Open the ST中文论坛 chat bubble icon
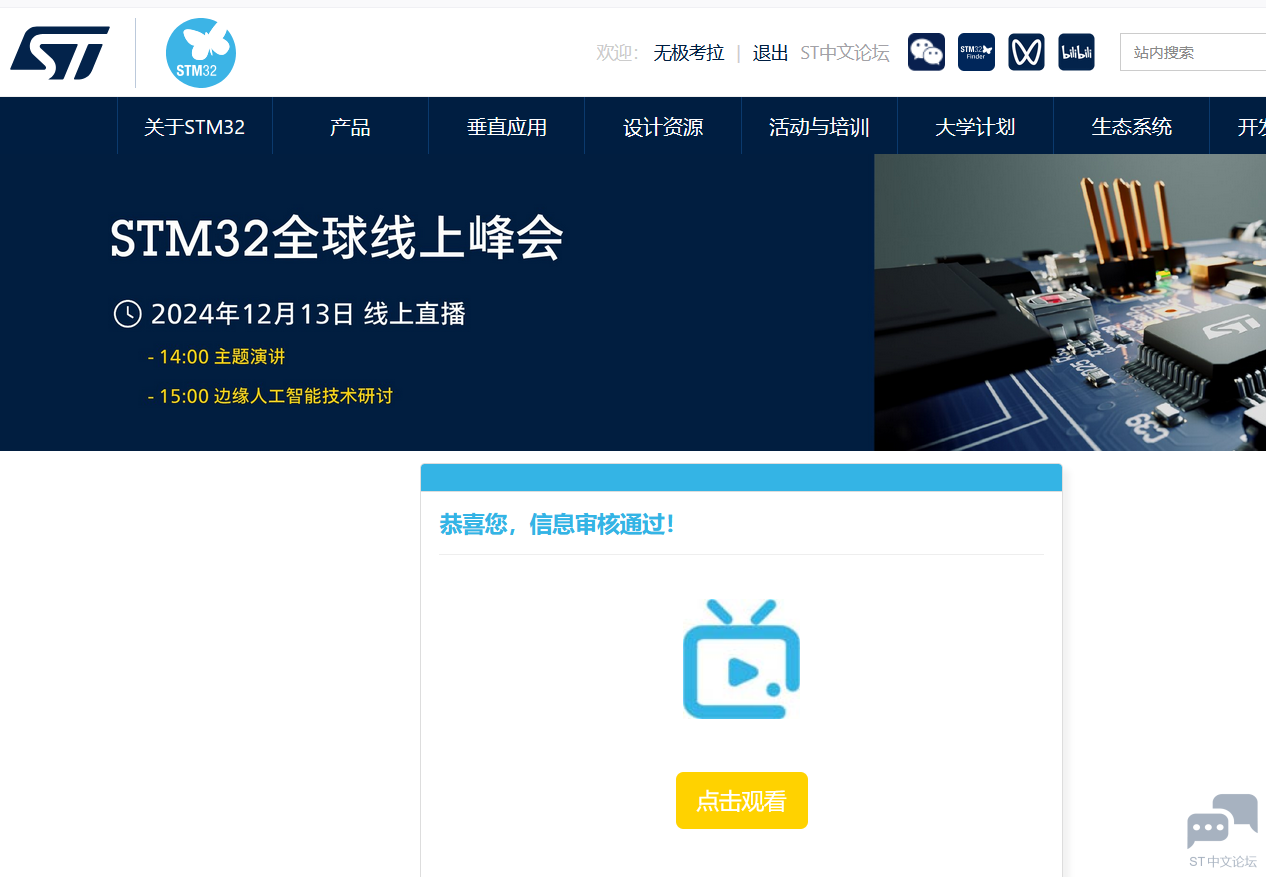1266x877 pixels. coord(1222,830)
